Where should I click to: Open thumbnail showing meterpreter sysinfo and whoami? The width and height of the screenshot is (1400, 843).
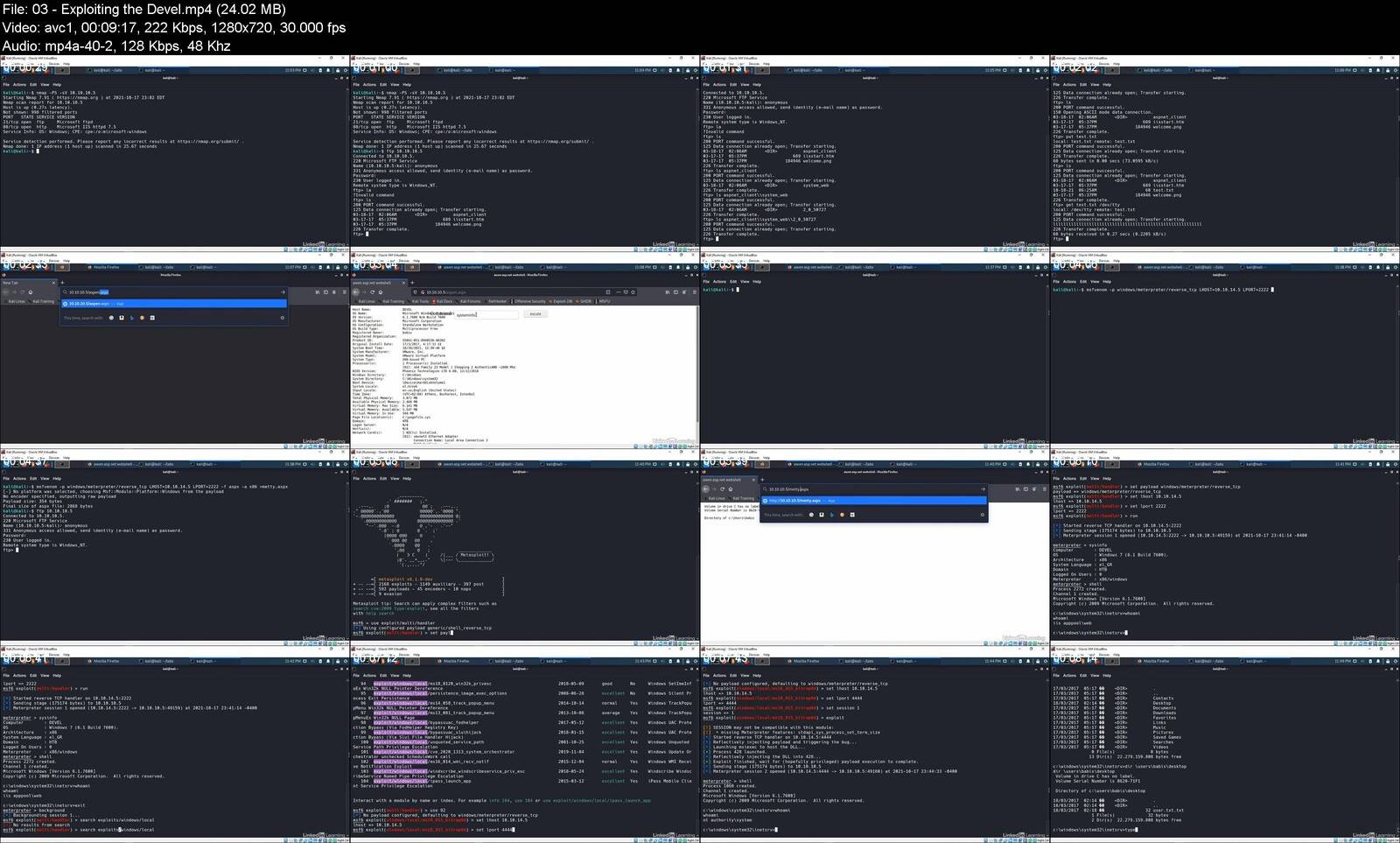point(1224,547)
